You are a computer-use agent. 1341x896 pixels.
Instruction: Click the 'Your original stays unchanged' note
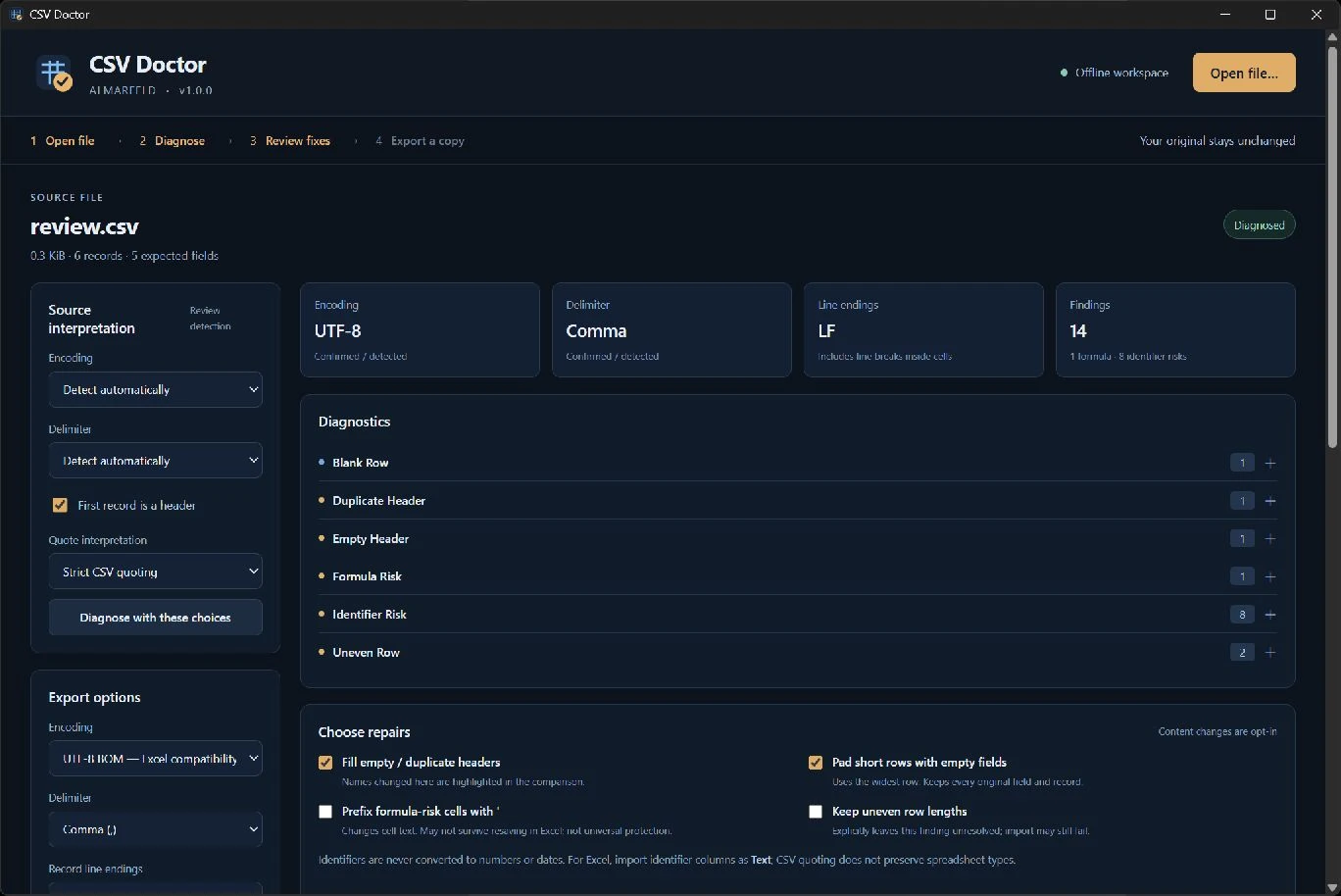[x=1217, y=141]
